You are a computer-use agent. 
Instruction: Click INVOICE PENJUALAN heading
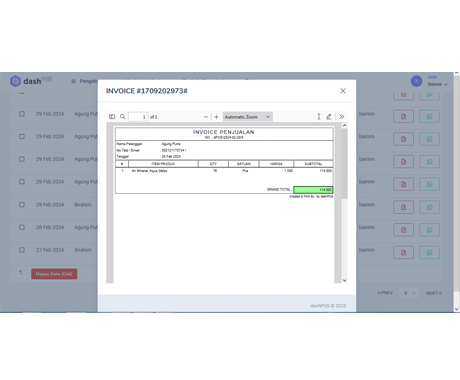tap(224, 132)
